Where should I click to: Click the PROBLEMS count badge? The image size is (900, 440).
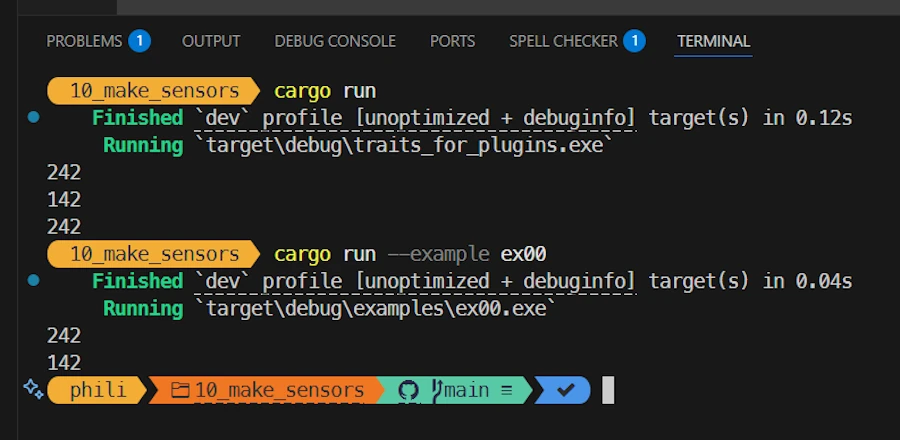click(139, 41)
